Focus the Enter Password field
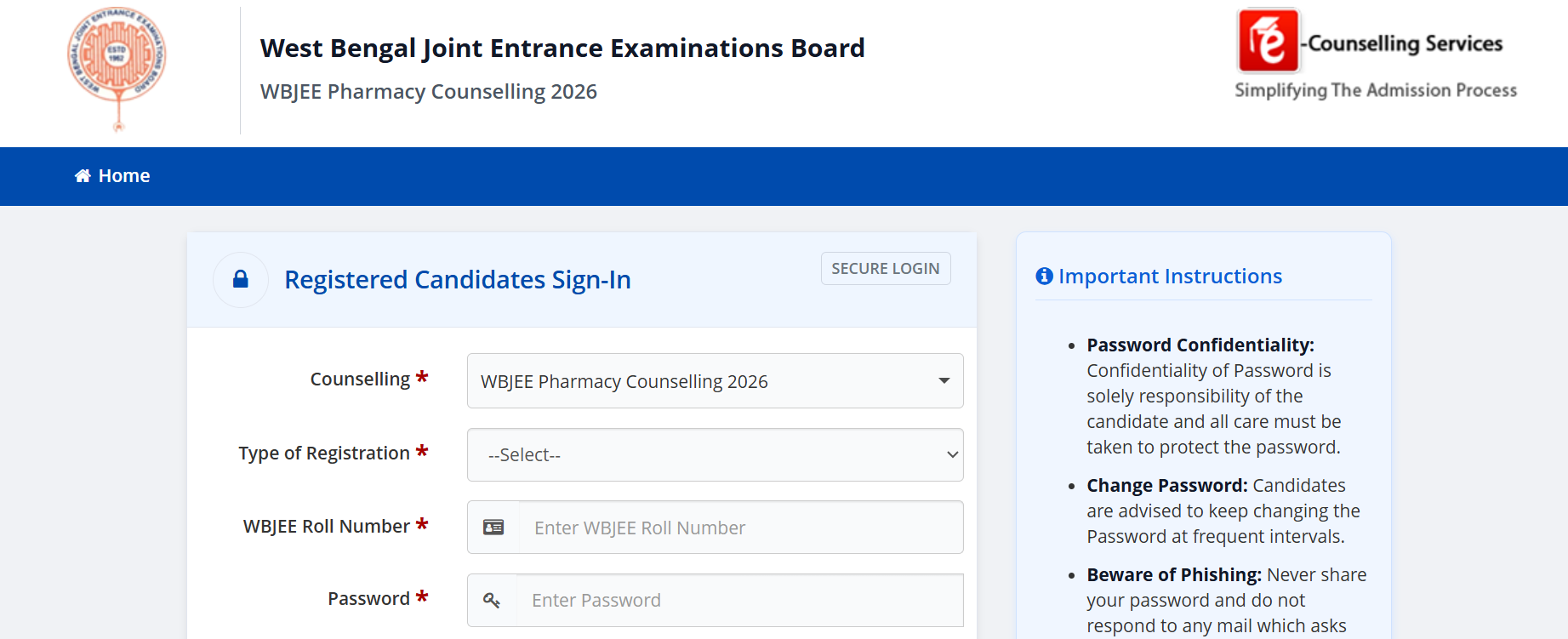This screenshot has height=639, width=1568. [739, 601]
